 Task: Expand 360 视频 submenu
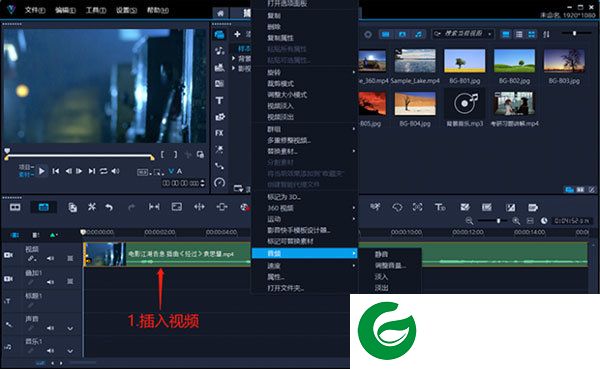pyautogui.click(x=304, y=208)
